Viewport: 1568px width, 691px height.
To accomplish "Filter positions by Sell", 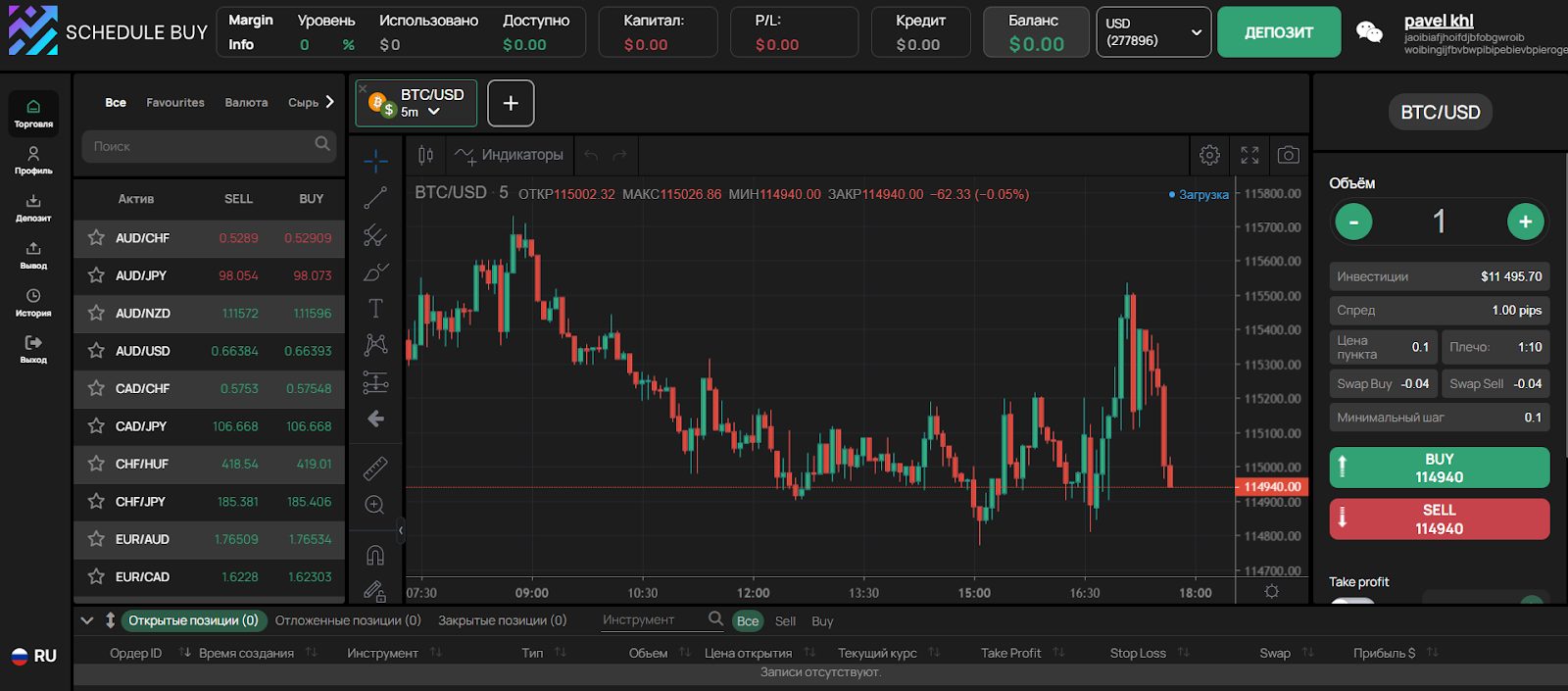I will coord(785,621).
